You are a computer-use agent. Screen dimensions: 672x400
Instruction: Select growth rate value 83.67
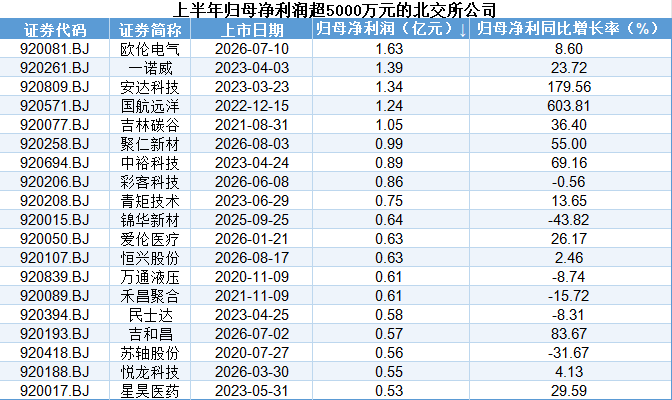pyautogui.click(x=569, y=334)
